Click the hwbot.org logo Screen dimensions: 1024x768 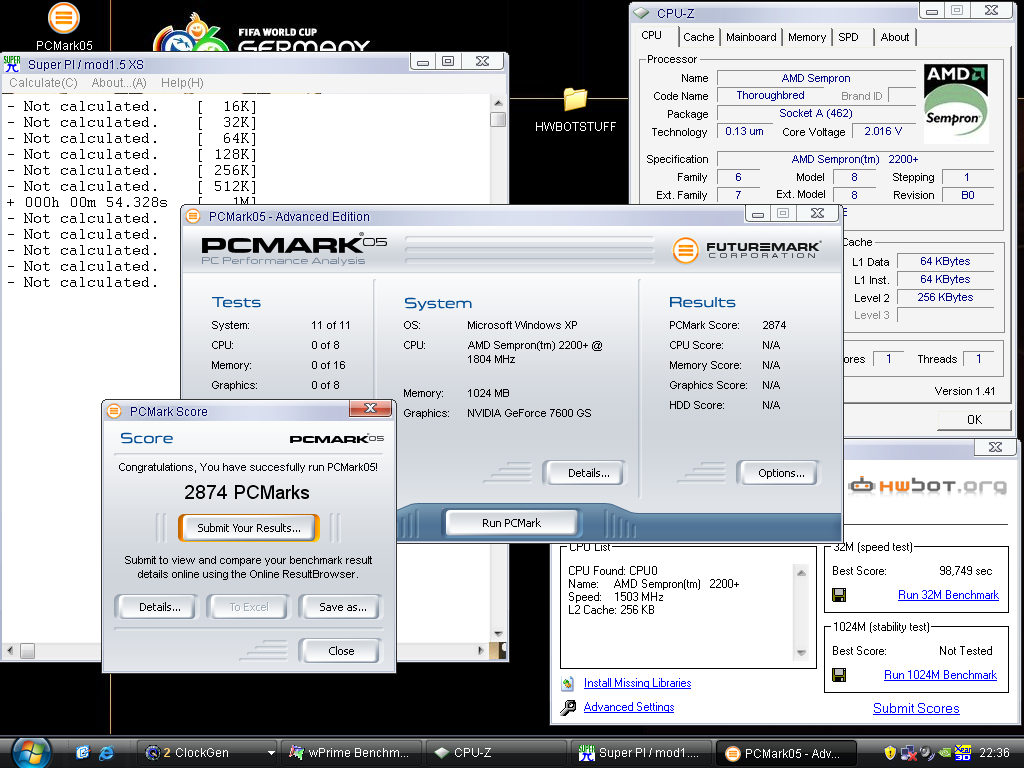click(x=927, y=486)
